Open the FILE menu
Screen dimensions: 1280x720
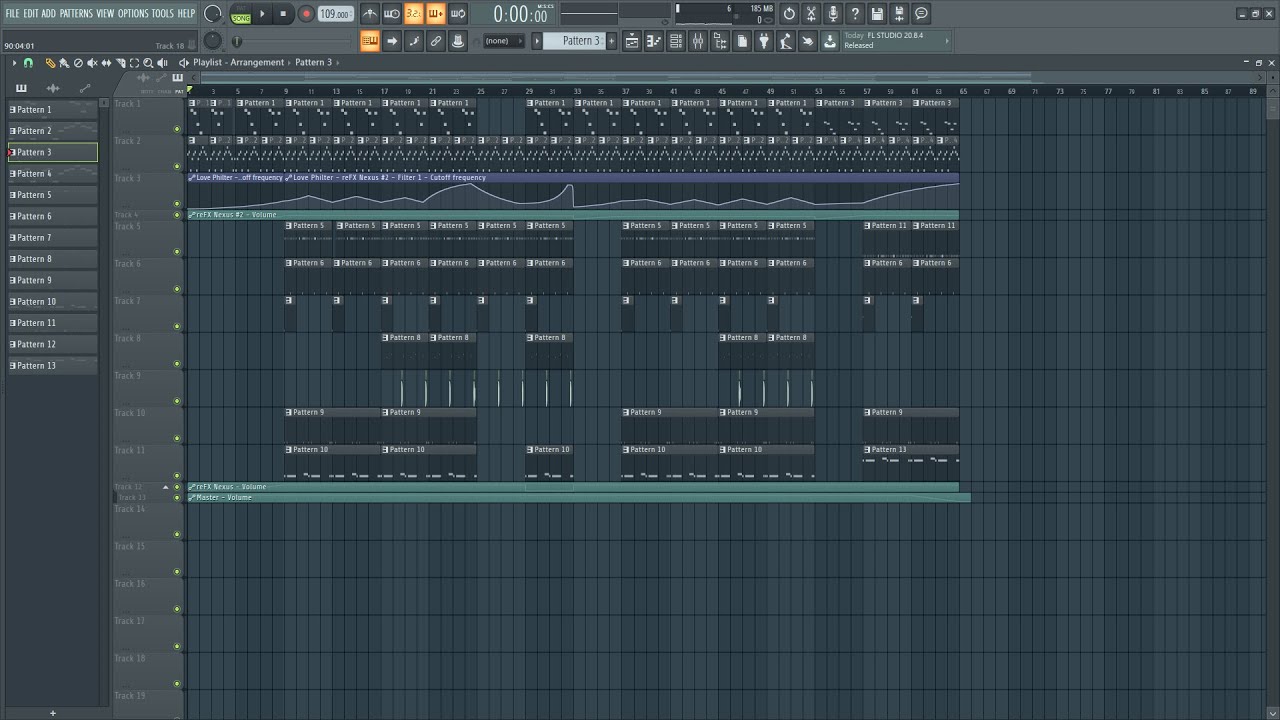coord(12,14)
